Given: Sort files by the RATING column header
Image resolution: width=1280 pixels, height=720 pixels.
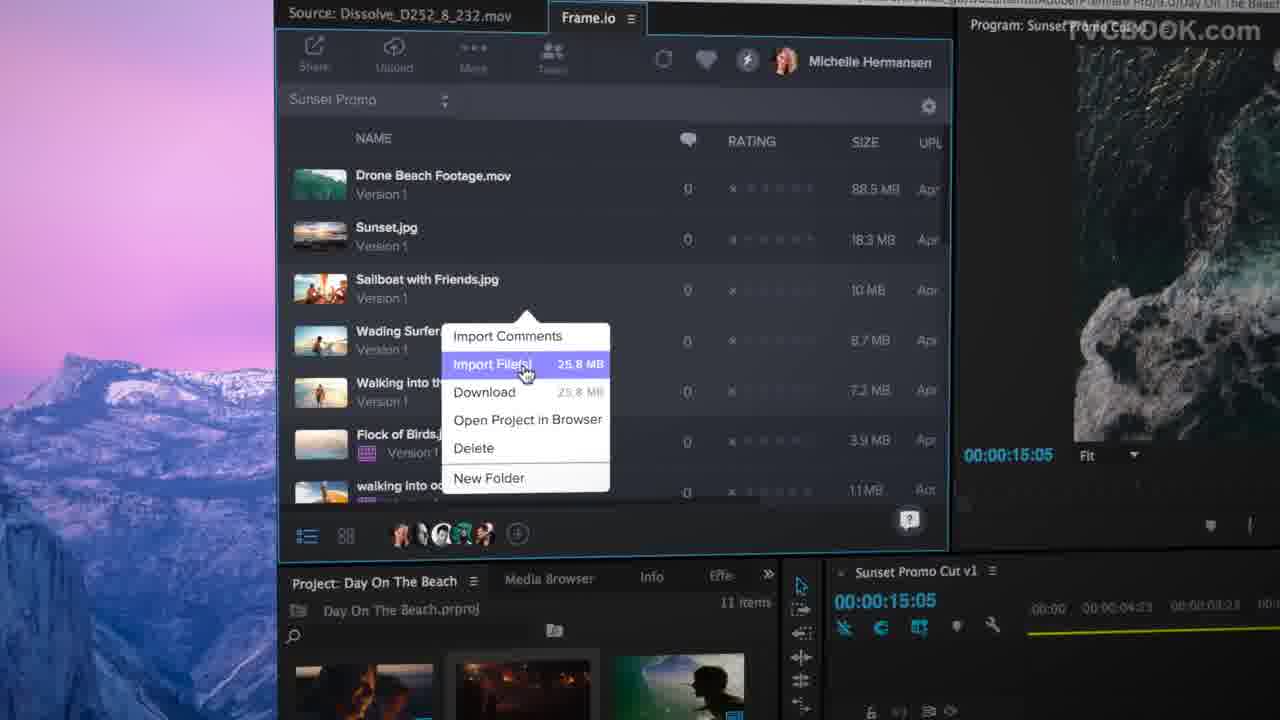Looking at the screenshot, I should click(752, 142).
